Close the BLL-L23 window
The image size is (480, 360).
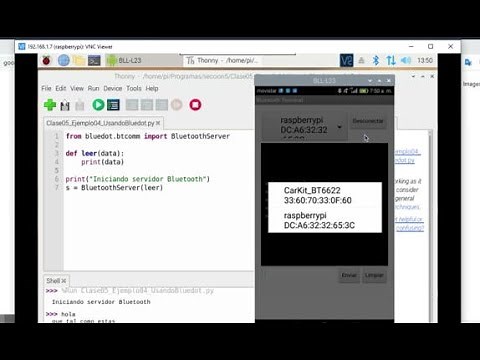(x=389, y=81)
